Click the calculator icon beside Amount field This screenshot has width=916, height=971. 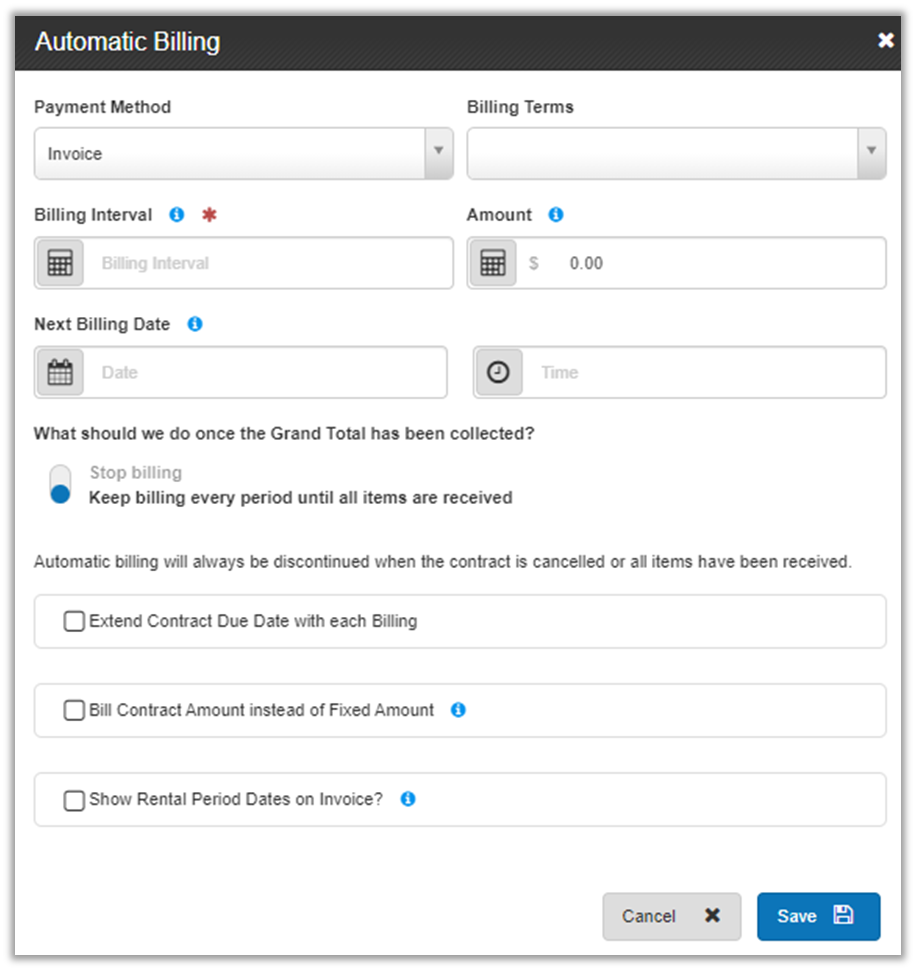pyautogui.click(x=492, y=263)
